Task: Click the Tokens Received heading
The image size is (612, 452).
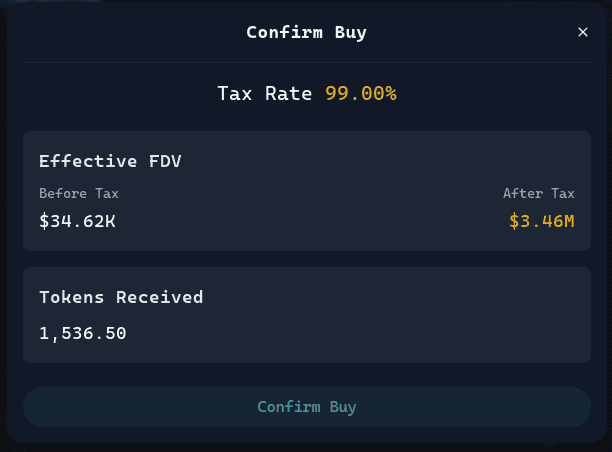Action: click(121, 297)
